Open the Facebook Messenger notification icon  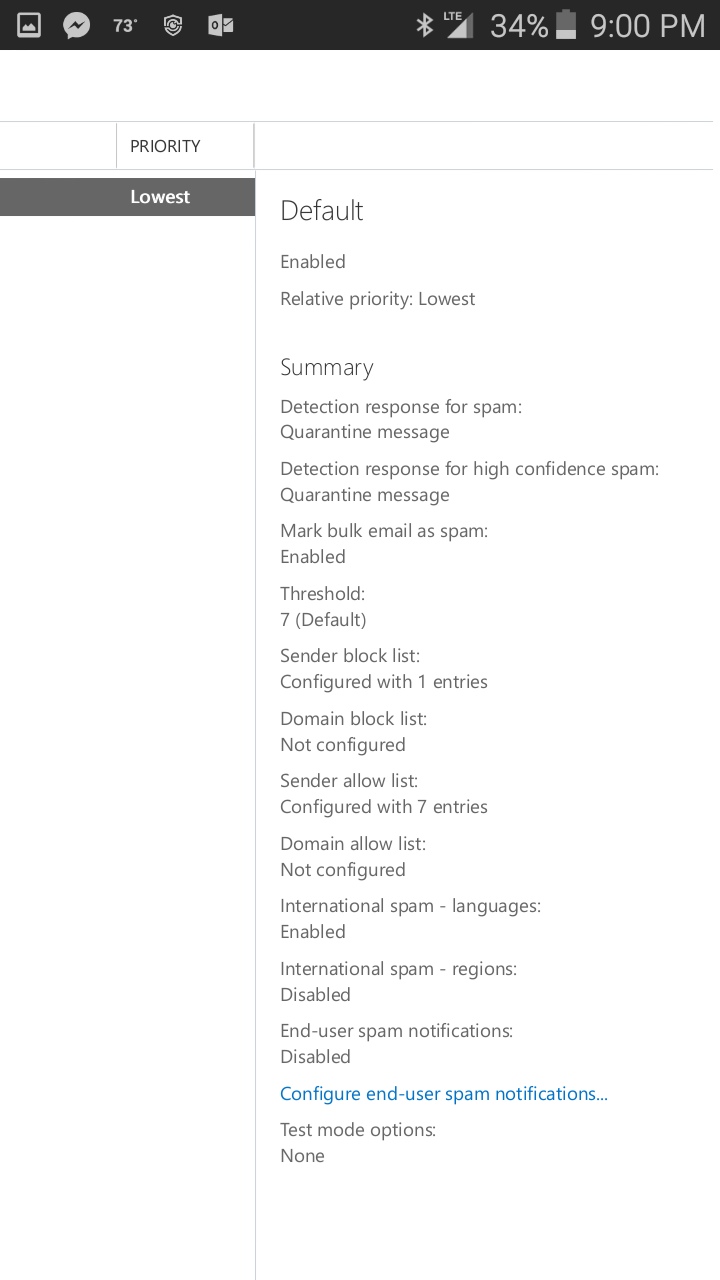76,25
